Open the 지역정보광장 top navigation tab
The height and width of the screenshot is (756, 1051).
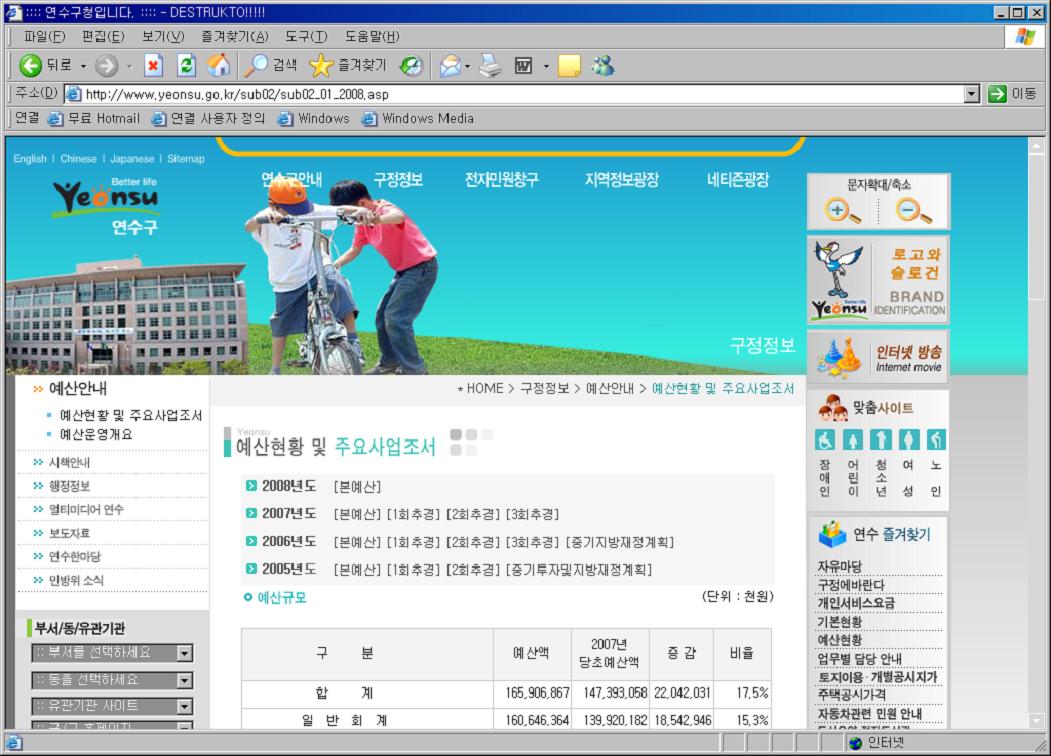click(621, 179)
